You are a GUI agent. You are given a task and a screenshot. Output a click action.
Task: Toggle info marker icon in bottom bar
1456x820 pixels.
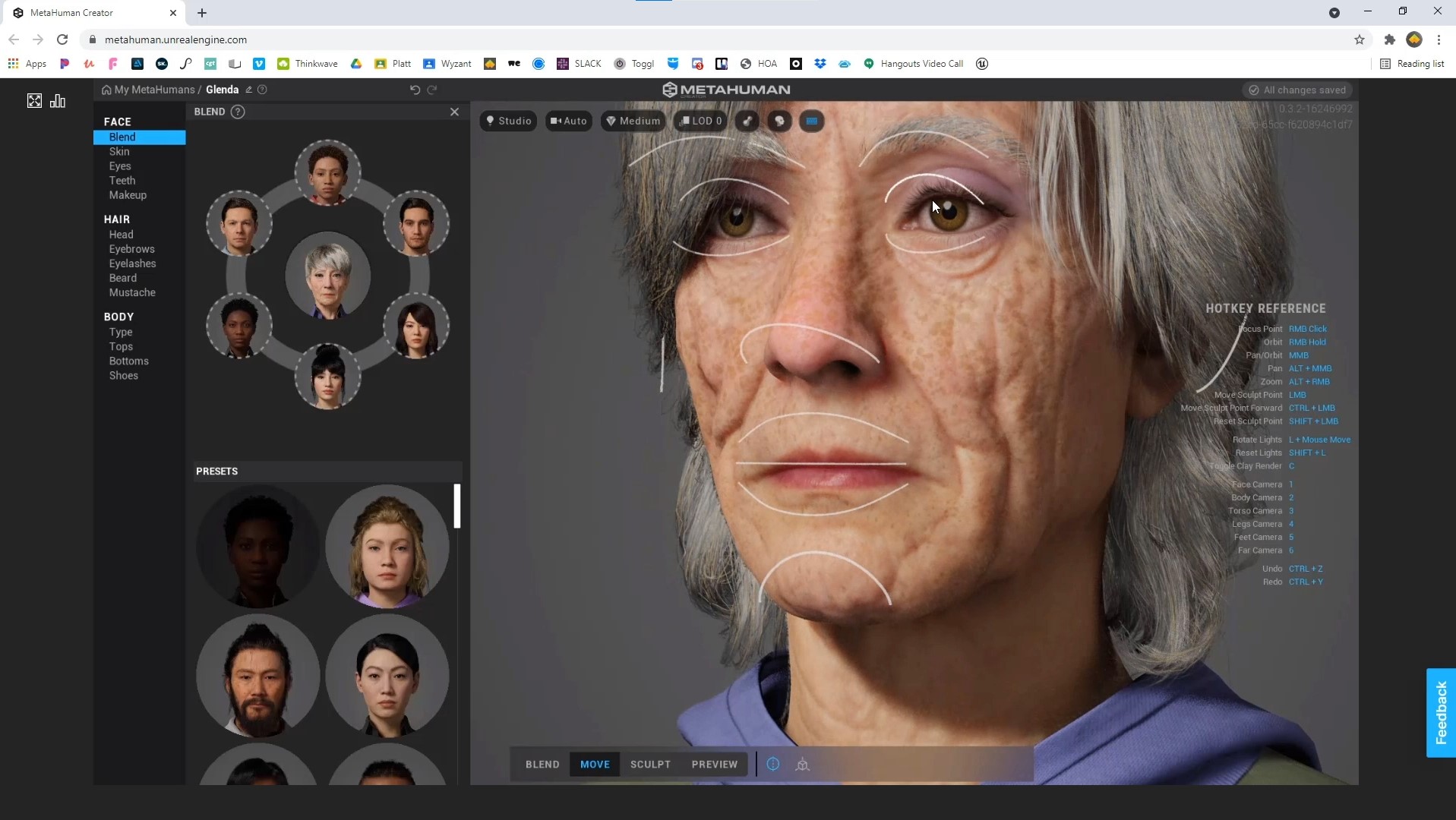[x=772, y=765]
